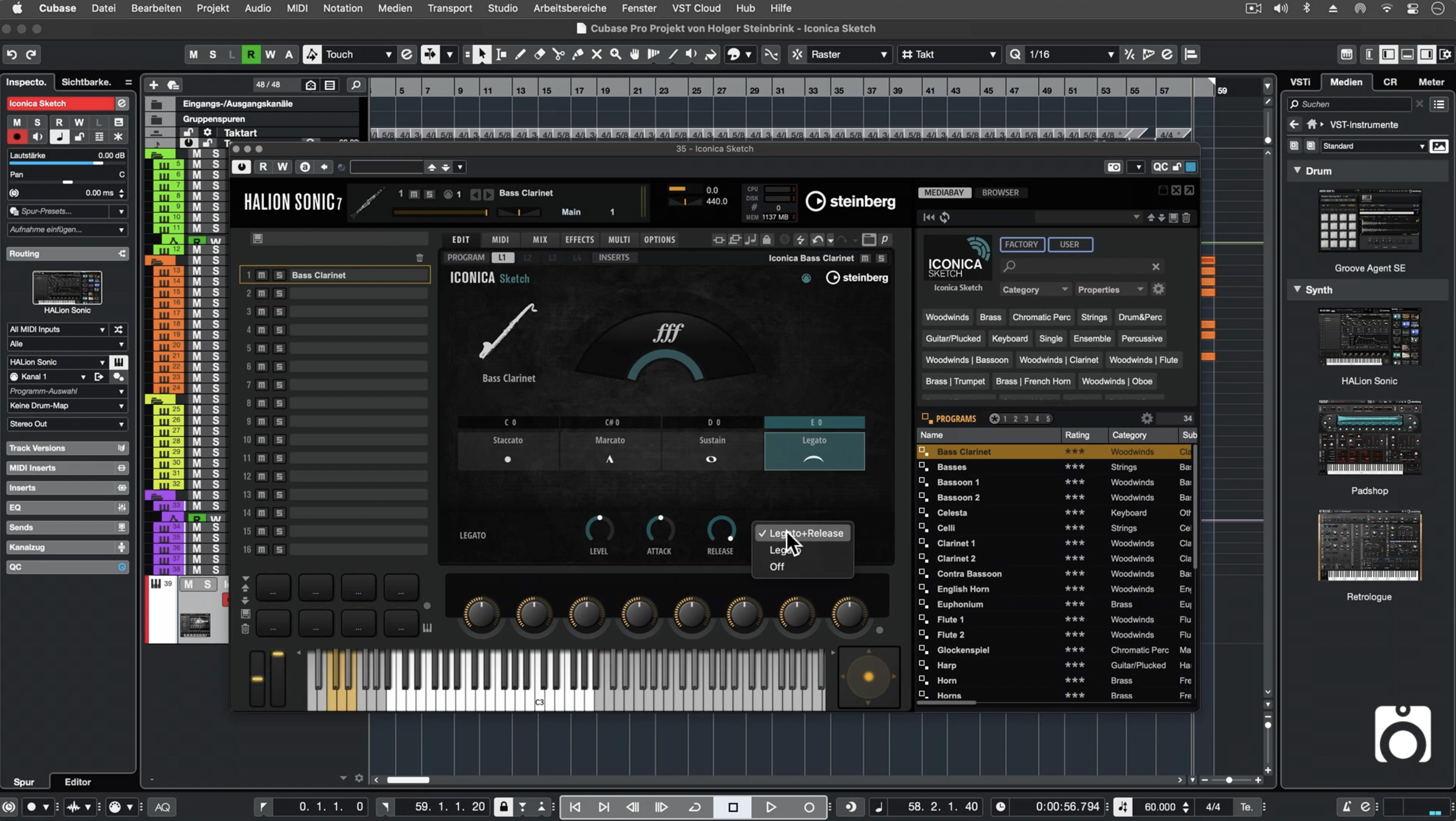The width and height of the screenshot is (1456, 821).
Task: Click the Stop transport button
Action: (x=733, y=807)
